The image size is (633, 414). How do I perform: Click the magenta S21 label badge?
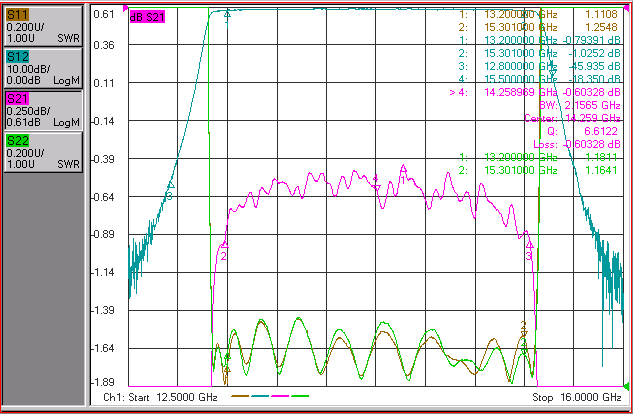coord(17,99)
